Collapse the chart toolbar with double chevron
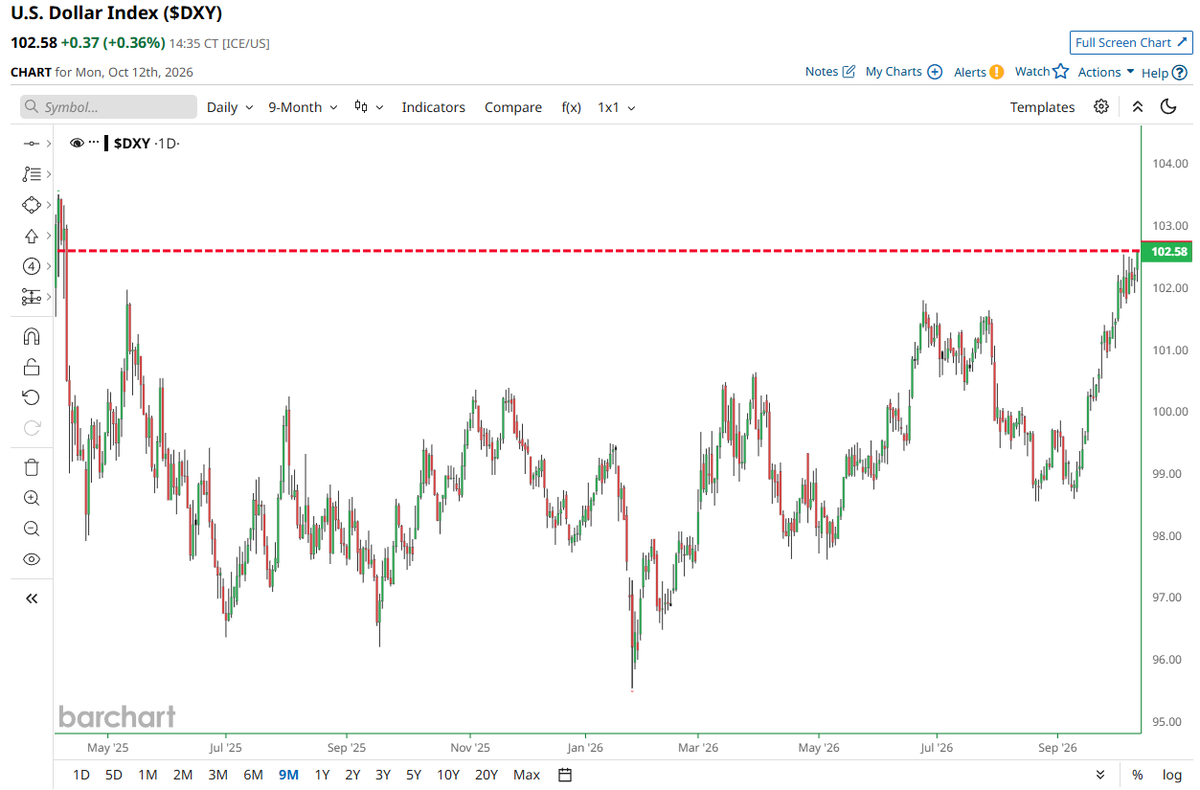 pyautogui.click(x=1137, y=107)
